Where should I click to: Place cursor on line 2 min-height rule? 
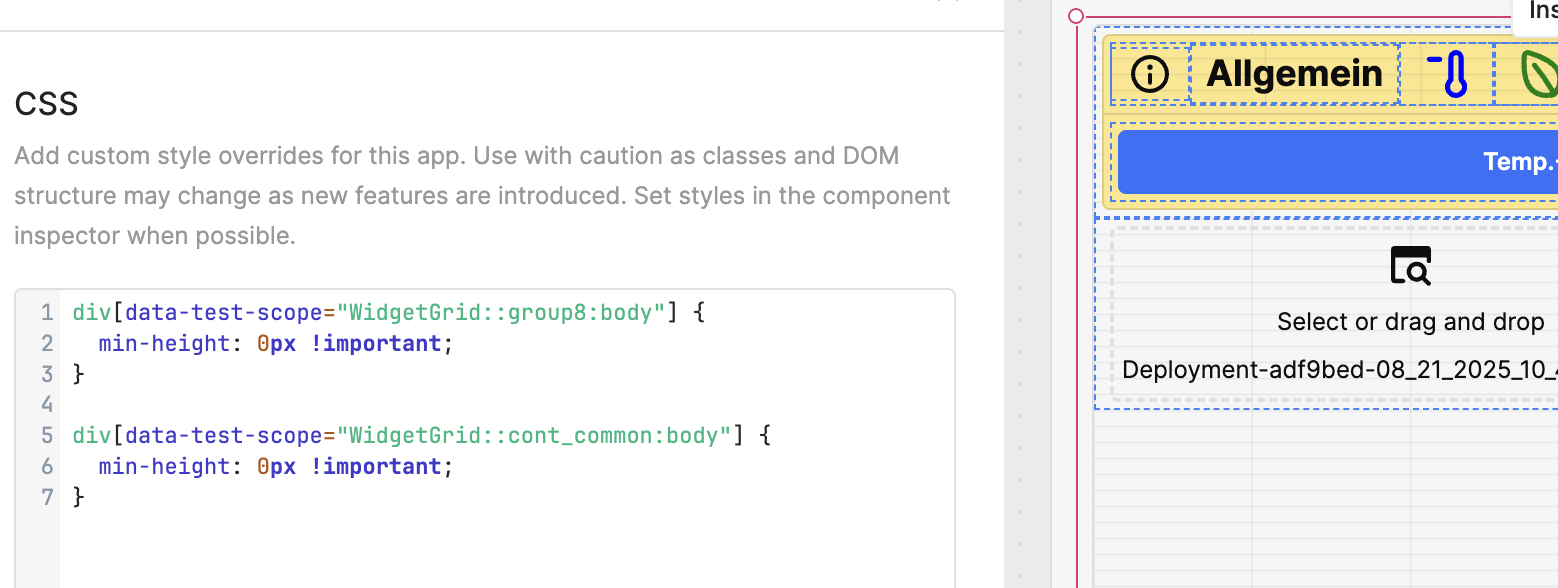pyautogui.click(x=164, y=344)
